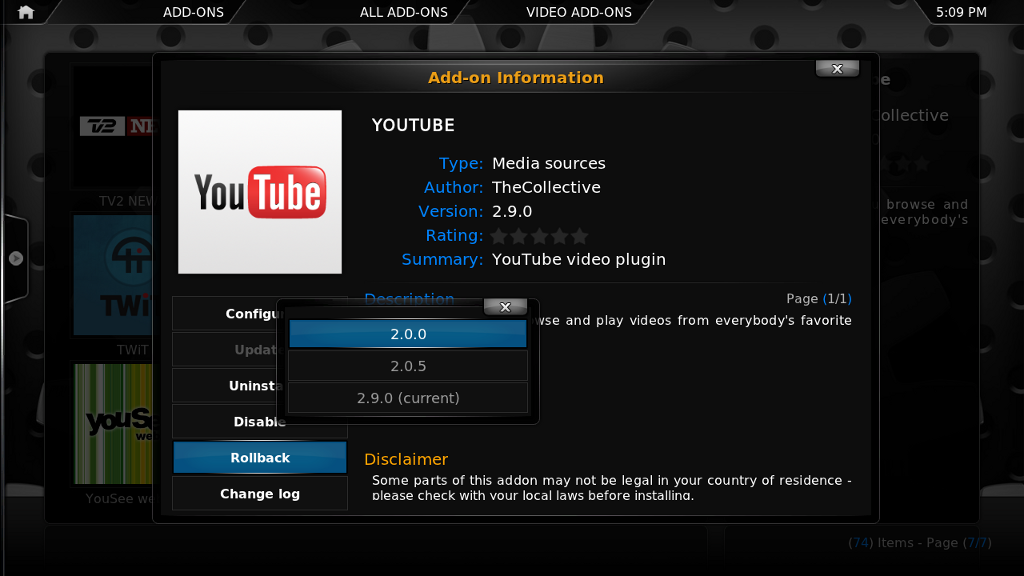Image resolution: width=1024 pixels, height=576 pixels.
Task: Pick the 2.9.0 (current) version entry
Action: coord(408,398)
